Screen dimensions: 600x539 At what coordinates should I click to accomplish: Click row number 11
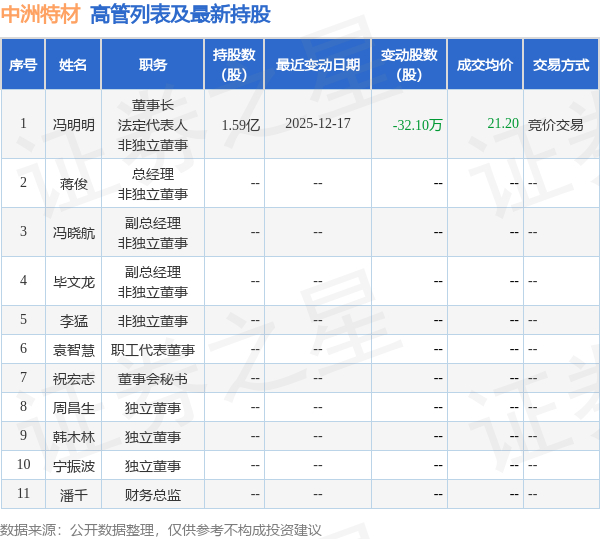(x=23, y=493)
